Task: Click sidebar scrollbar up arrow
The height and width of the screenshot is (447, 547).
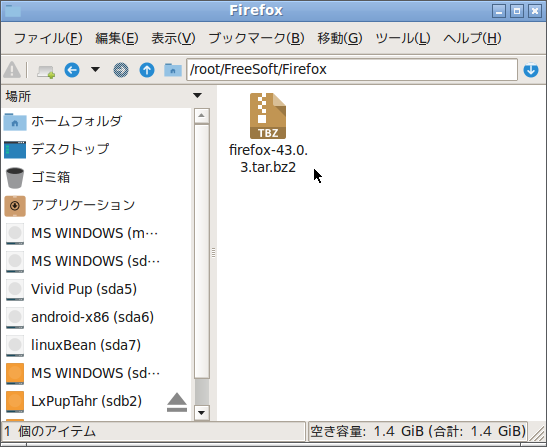Action: (202, 116)
